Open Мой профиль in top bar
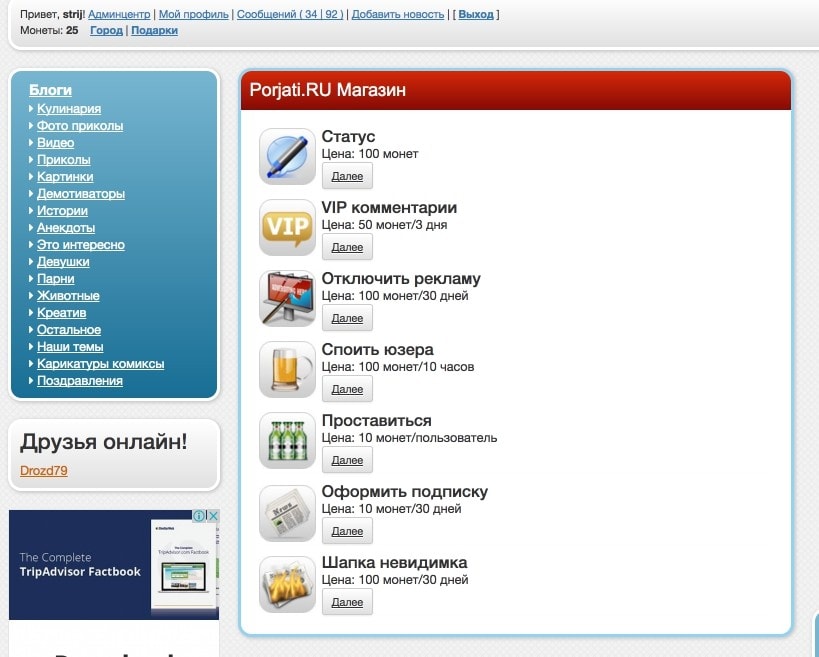This screenshot has height=657, width=819. click(194, 15)
